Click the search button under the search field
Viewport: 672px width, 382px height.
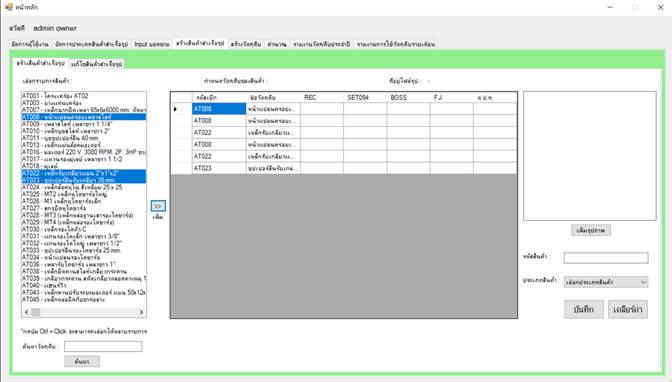(x=82, y=361)
